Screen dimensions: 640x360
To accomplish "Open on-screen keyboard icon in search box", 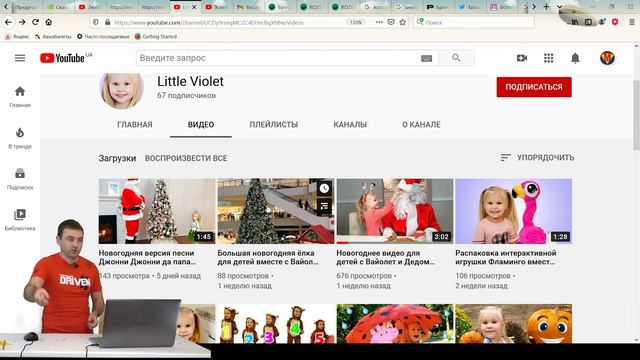I will tap(427, 58).
